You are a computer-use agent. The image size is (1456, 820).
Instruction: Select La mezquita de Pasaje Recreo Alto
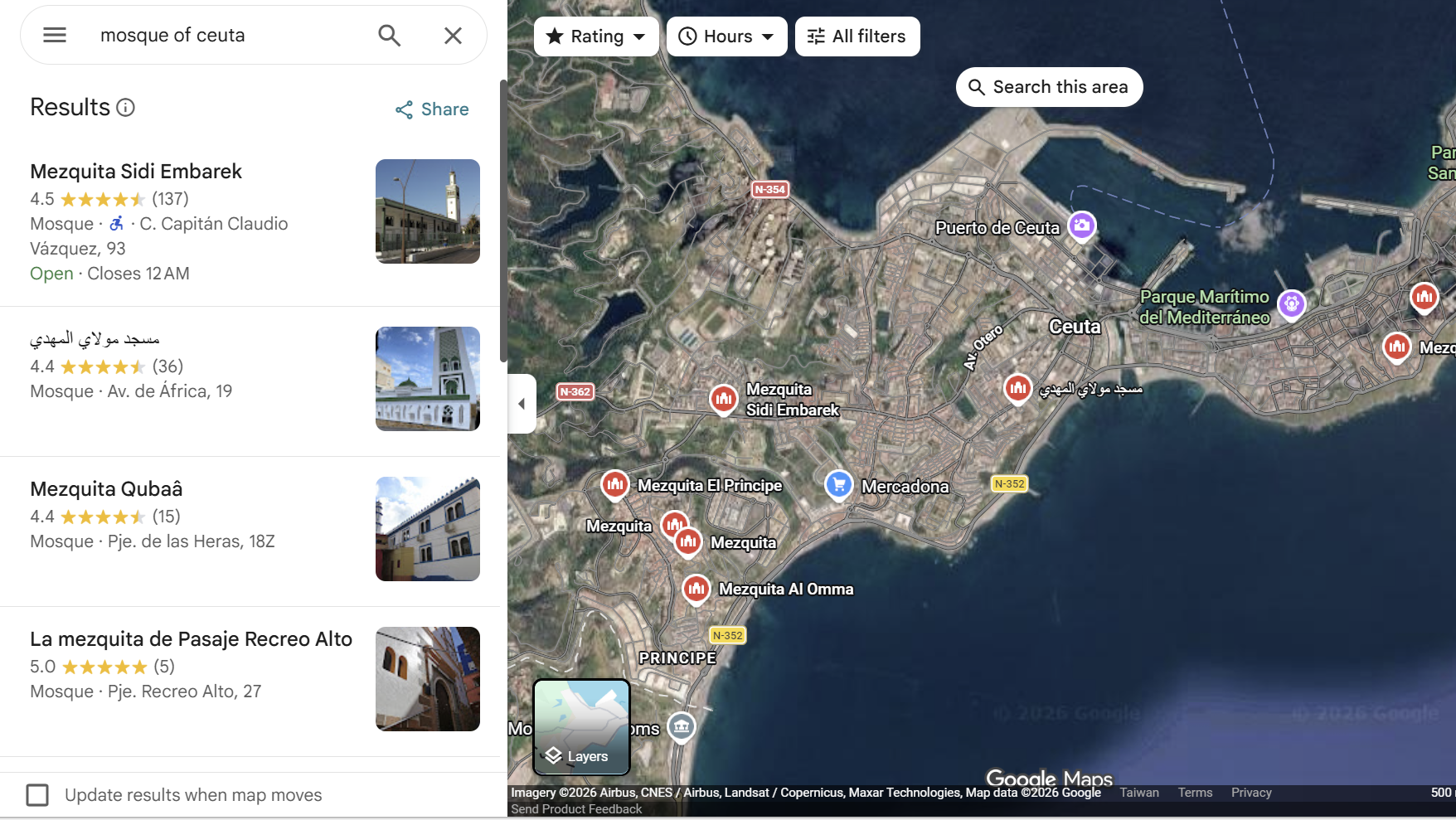191,639
